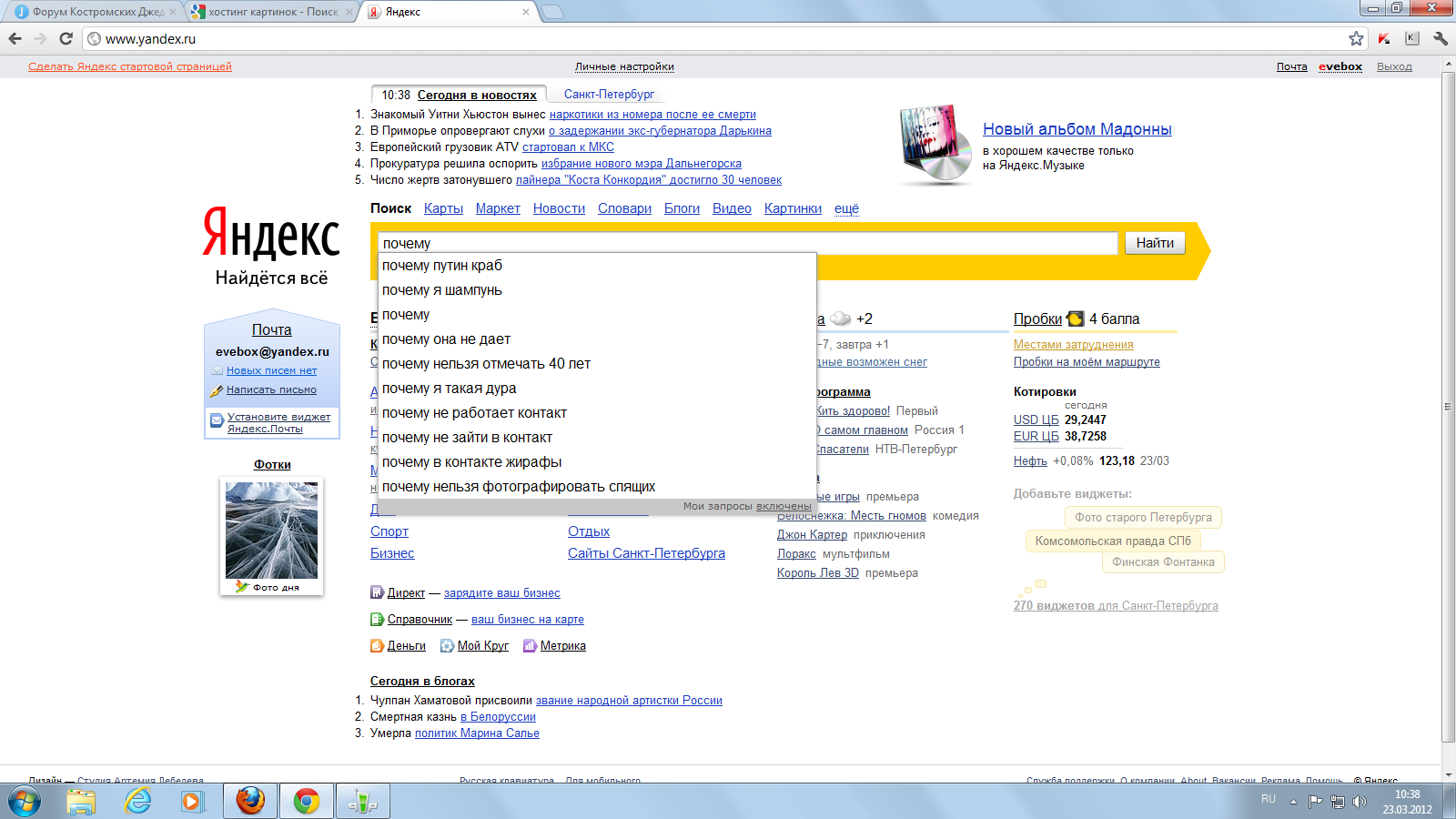Open USD ЦБ exchange rate link
This screenshot has width=1456, height=819.
coord(1036,420)
